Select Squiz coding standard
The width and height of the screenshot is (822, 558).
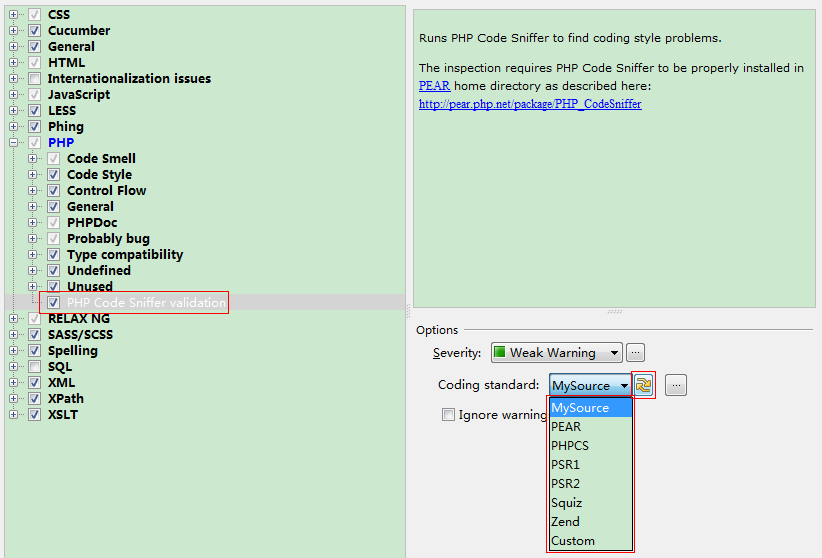590,502
